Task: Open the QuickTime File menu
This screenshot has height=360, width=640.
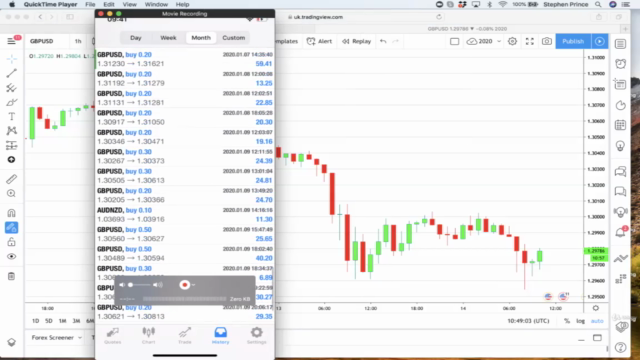Action: point(90,4)
